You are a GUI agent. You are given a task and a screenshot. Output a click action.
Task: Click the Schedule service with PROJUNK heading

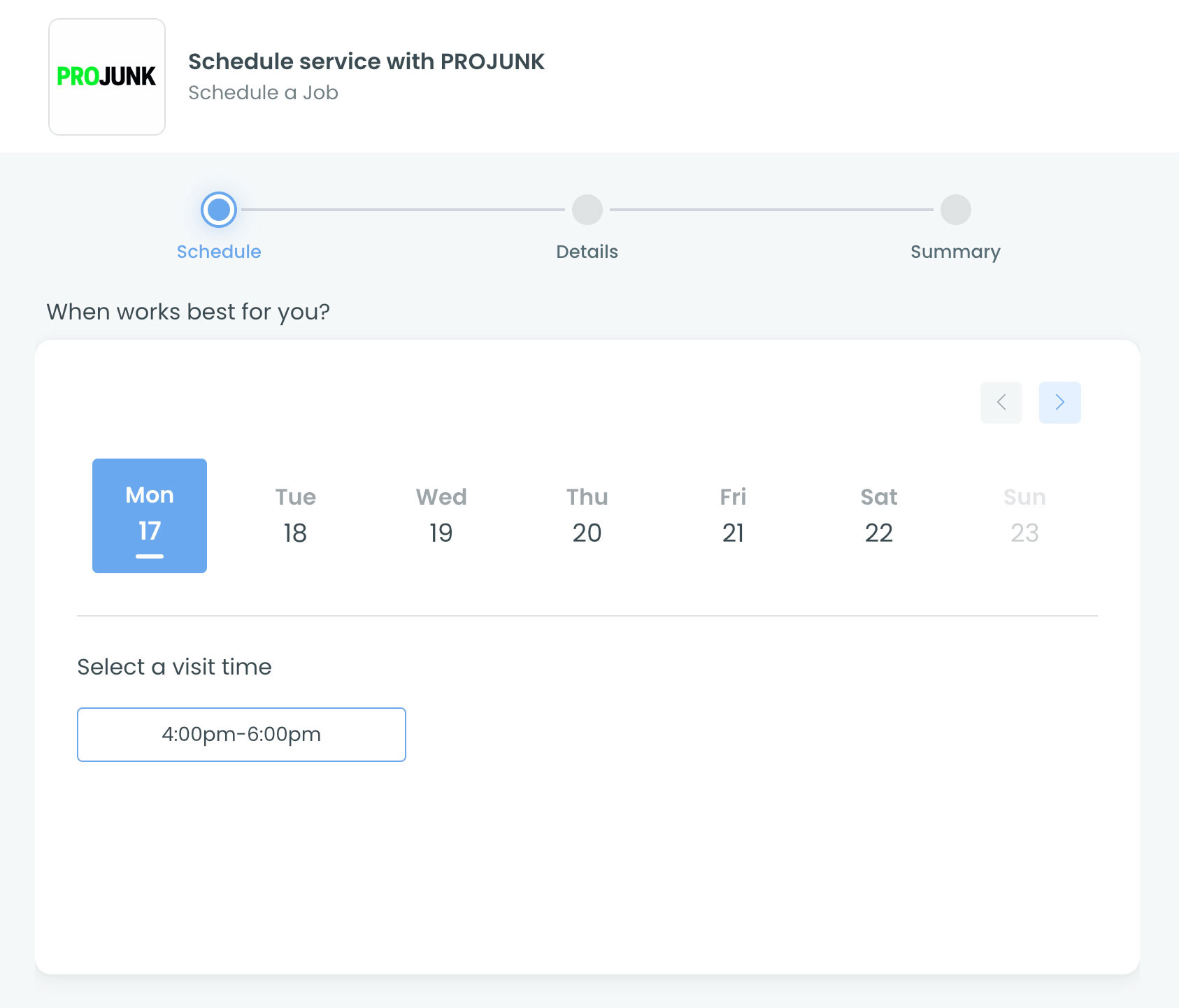tap(366, 62)
